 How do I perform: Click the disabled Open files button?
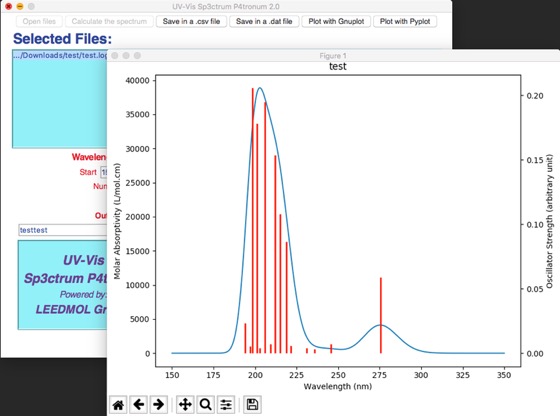click(x=39, y=21)
